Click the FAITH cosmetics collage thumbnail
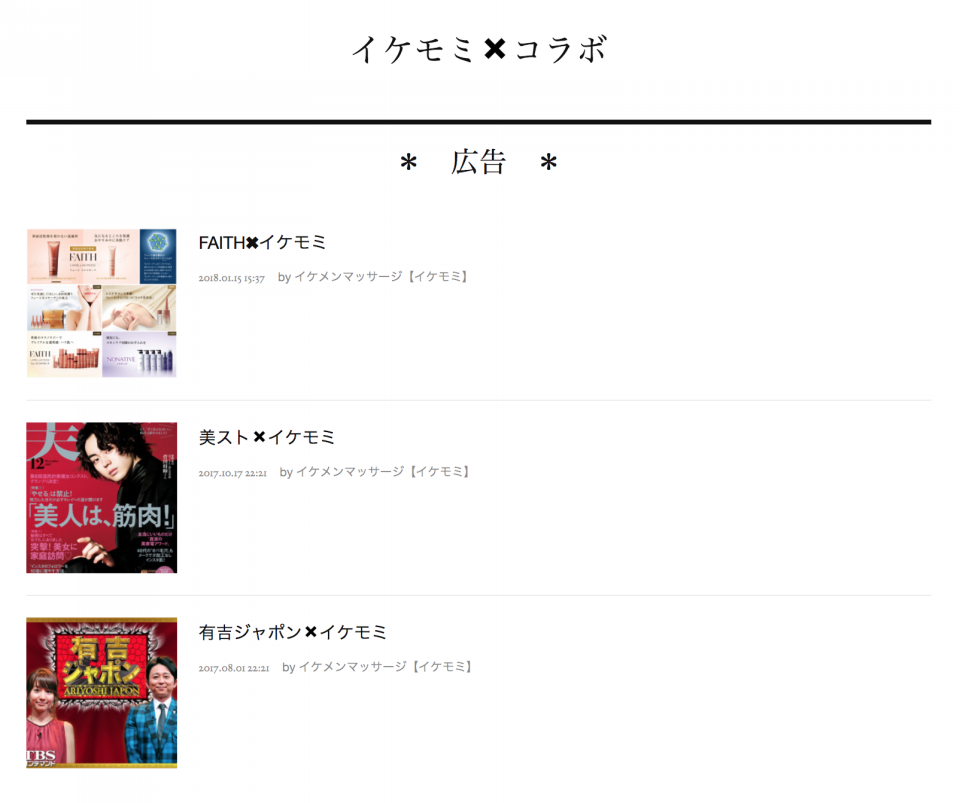This screenshot has height=803, width=960. (101, 303)
